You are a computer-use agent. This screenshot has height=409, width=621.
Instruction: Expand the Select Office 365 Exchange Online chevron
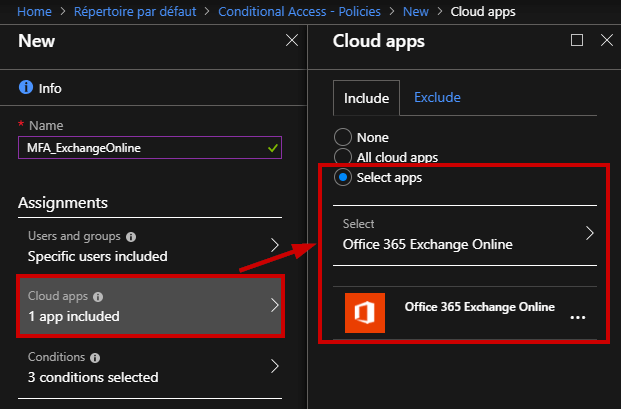click(x=590, y=233)
